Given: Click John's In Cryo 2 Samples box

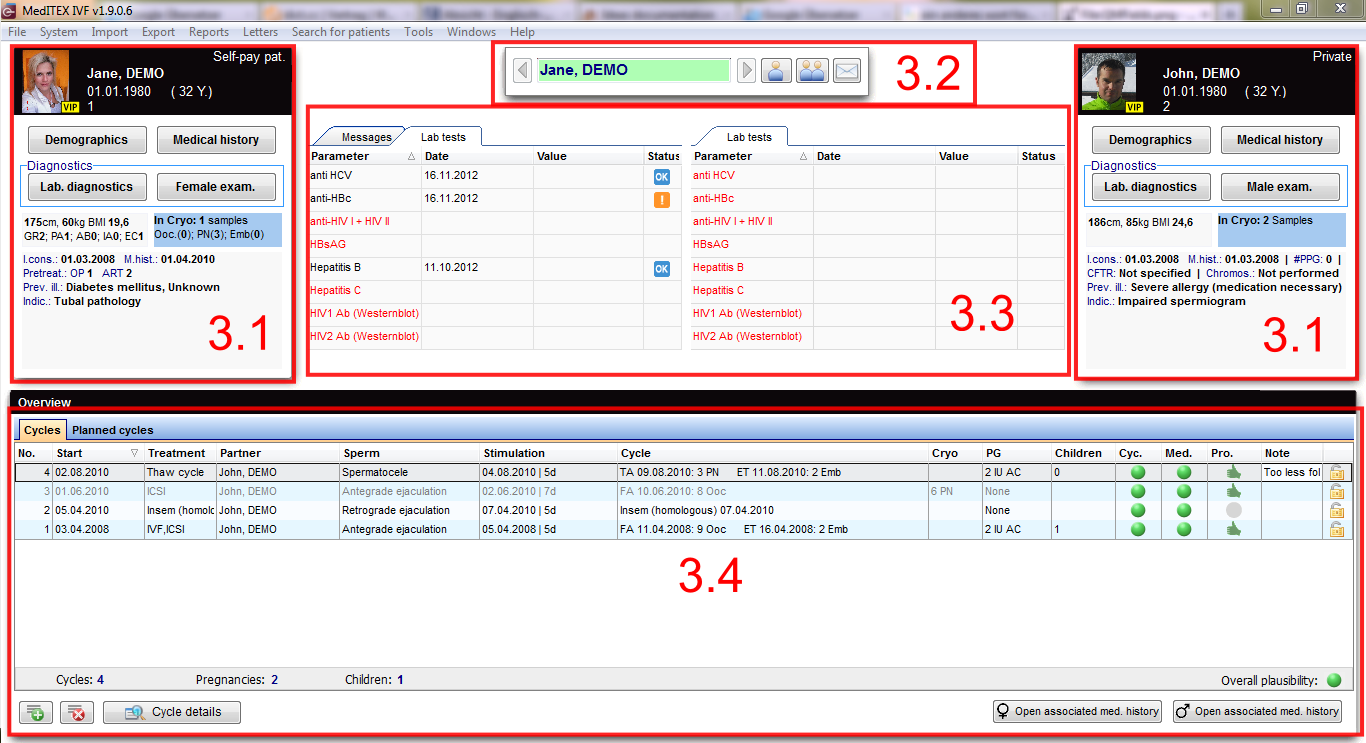Looking at the screenshot, I should point(1281,230).
